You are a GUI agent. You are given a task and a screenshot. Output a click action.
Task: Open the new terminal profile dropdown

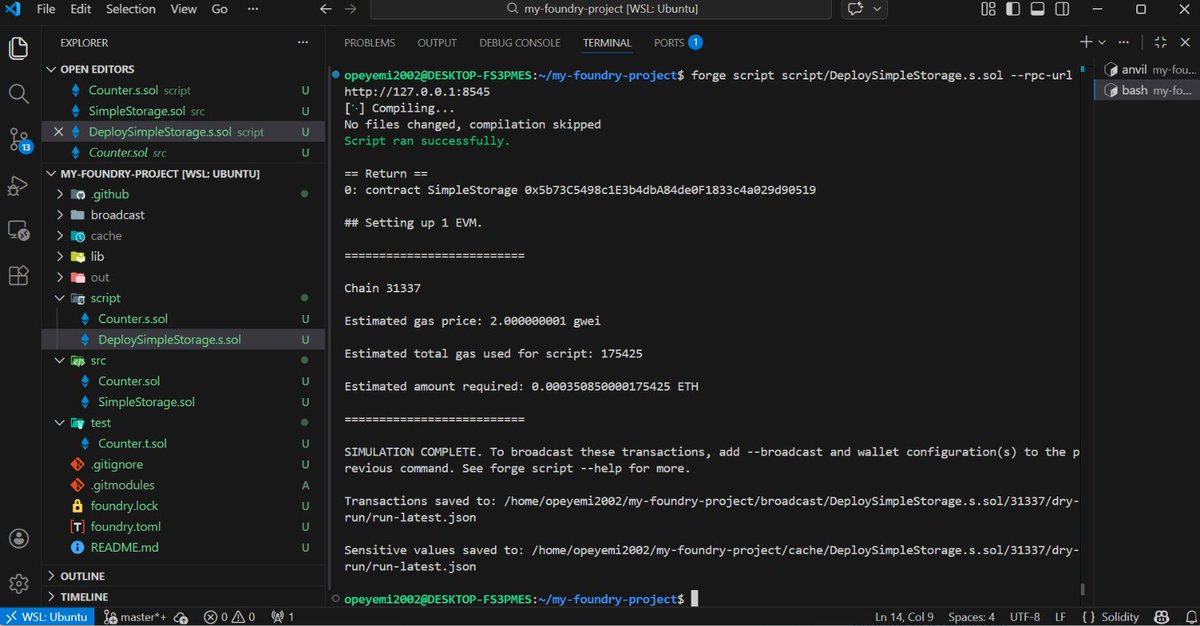[1102, 42]
